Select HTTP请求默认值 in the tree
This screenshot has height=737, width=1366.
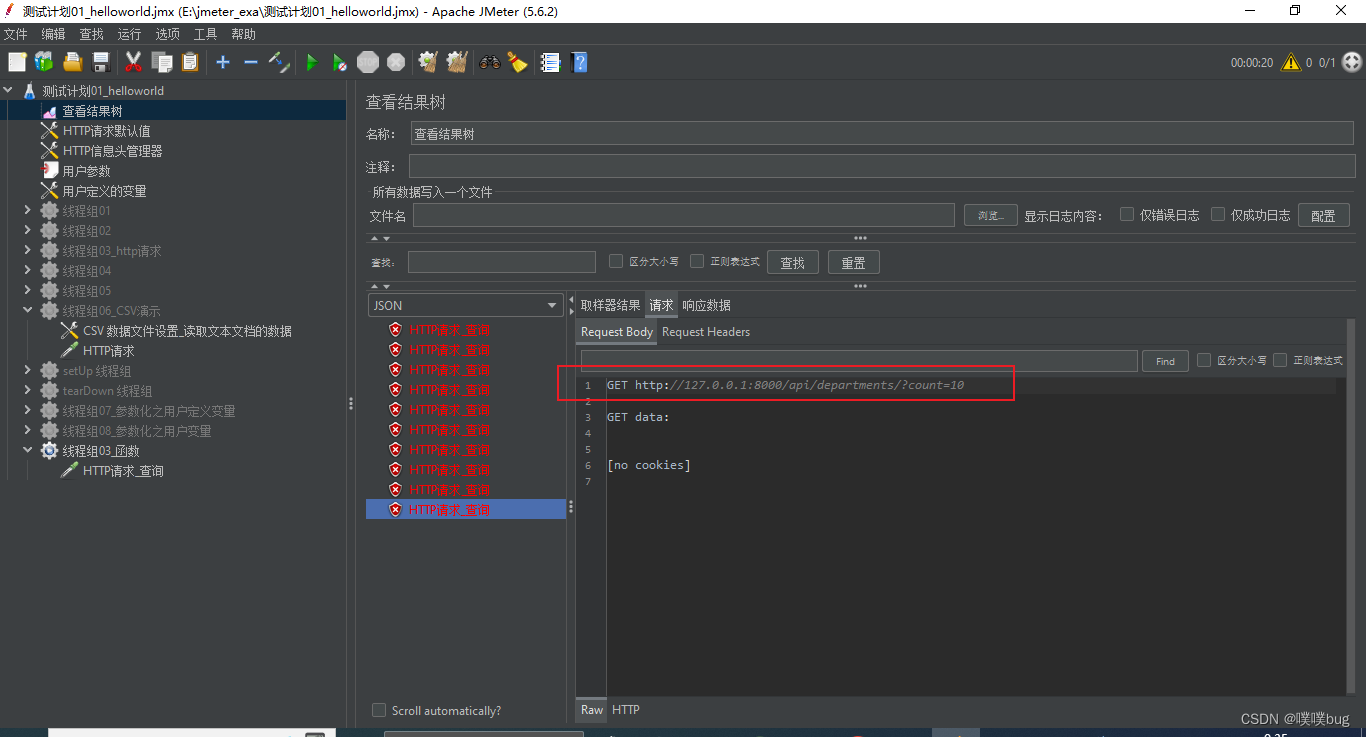[x=106, y=131]
